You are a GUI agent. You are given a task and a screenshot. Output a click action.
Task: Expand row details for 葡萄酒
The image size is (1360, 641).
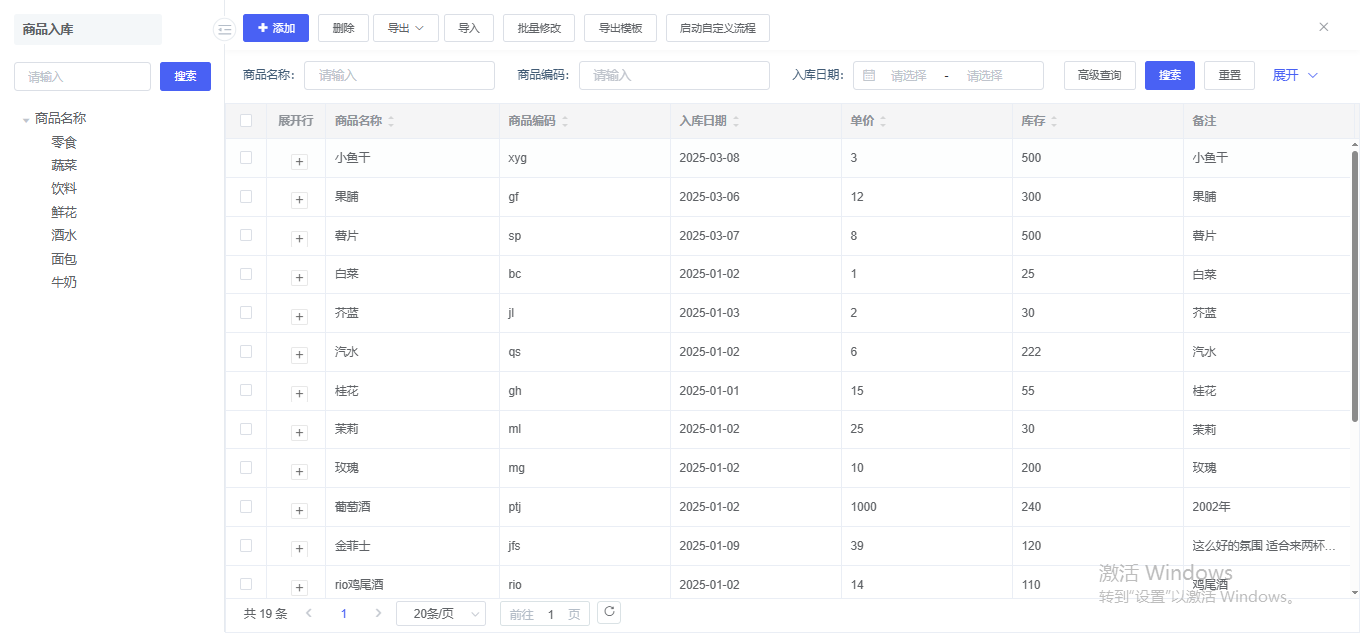[x=299, y=511]
